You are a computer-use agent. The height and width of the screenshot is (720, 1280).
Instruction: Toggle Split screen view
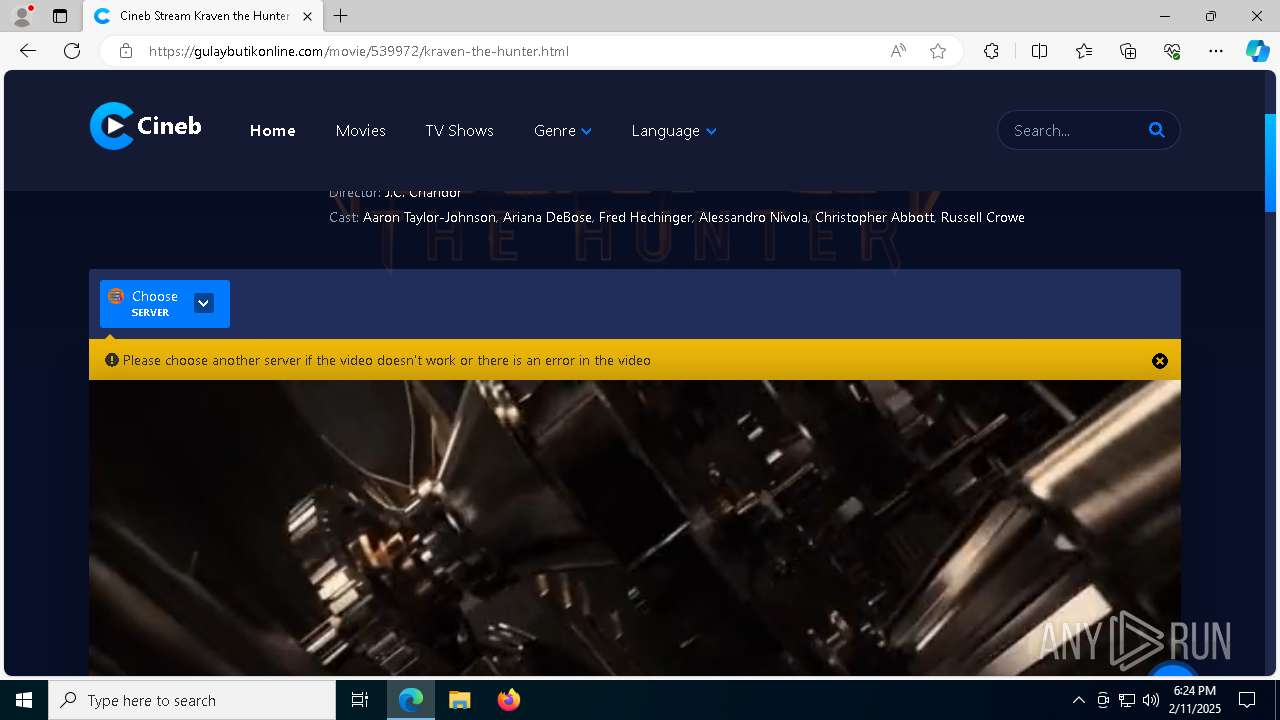coord(1039,51)
